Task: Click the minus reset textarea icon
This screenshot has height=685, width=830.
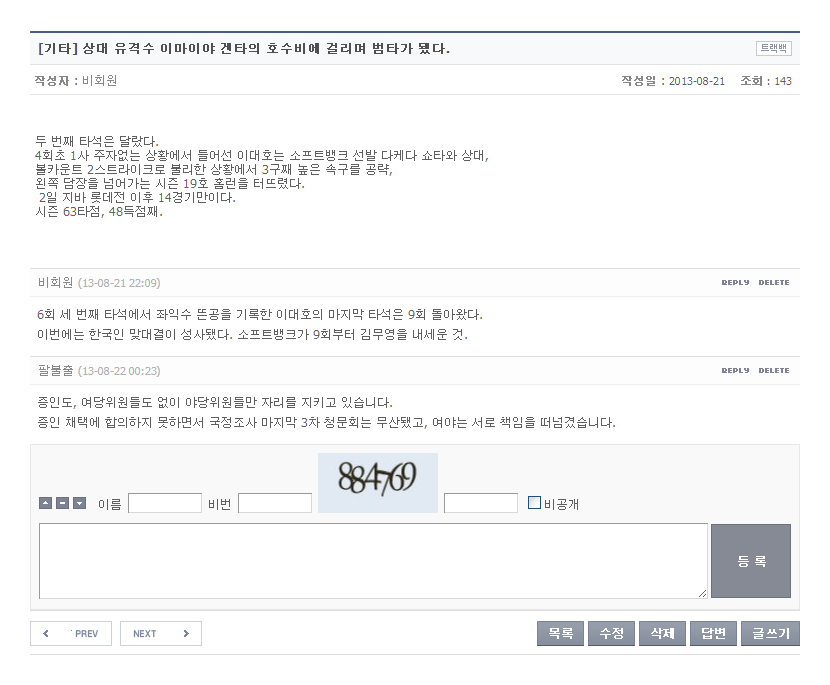Action: (62, 503)
